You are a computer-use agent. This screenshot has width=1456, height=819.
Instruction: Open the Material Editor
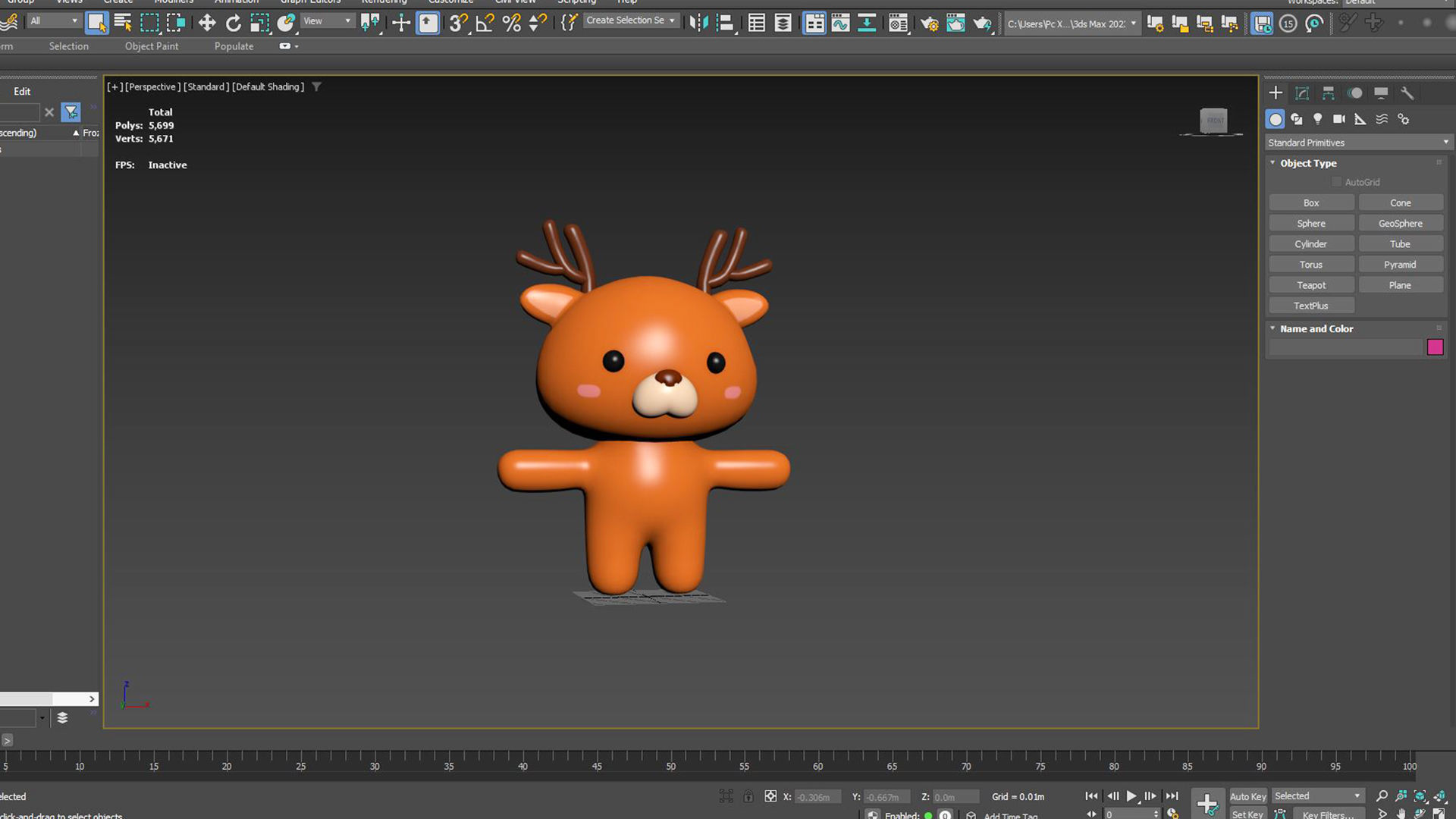(898, 23)
